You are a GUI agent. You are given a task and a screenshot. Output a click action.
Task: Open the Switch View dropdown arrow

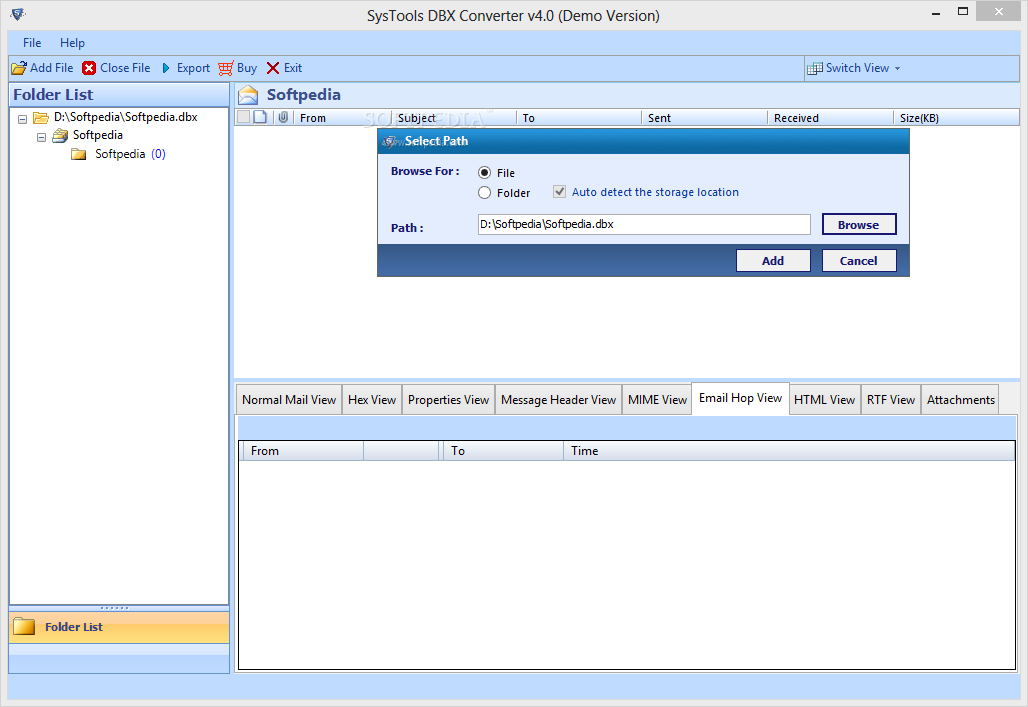[898, 68]
